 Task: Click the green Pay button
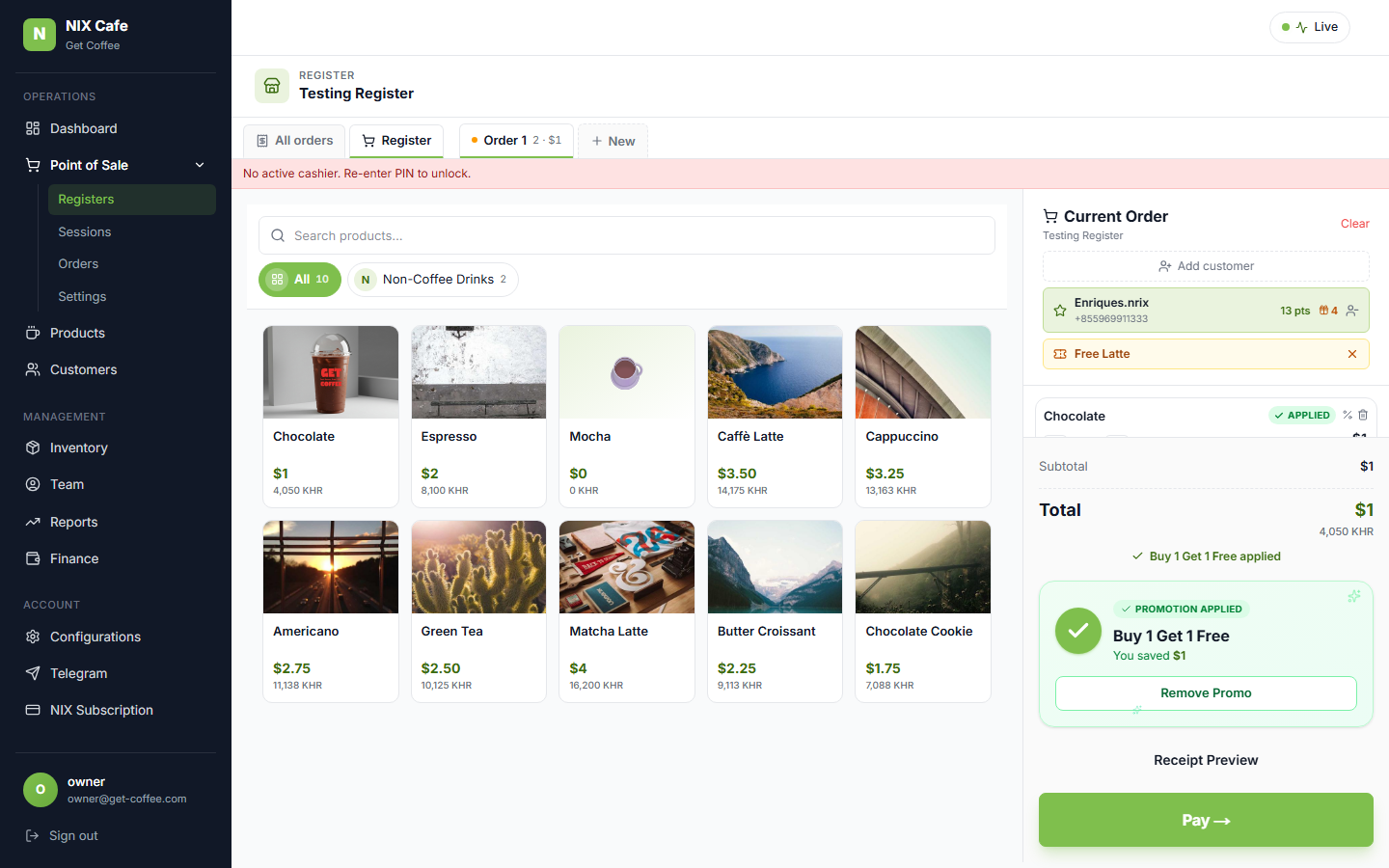[x=1206, y=820]
